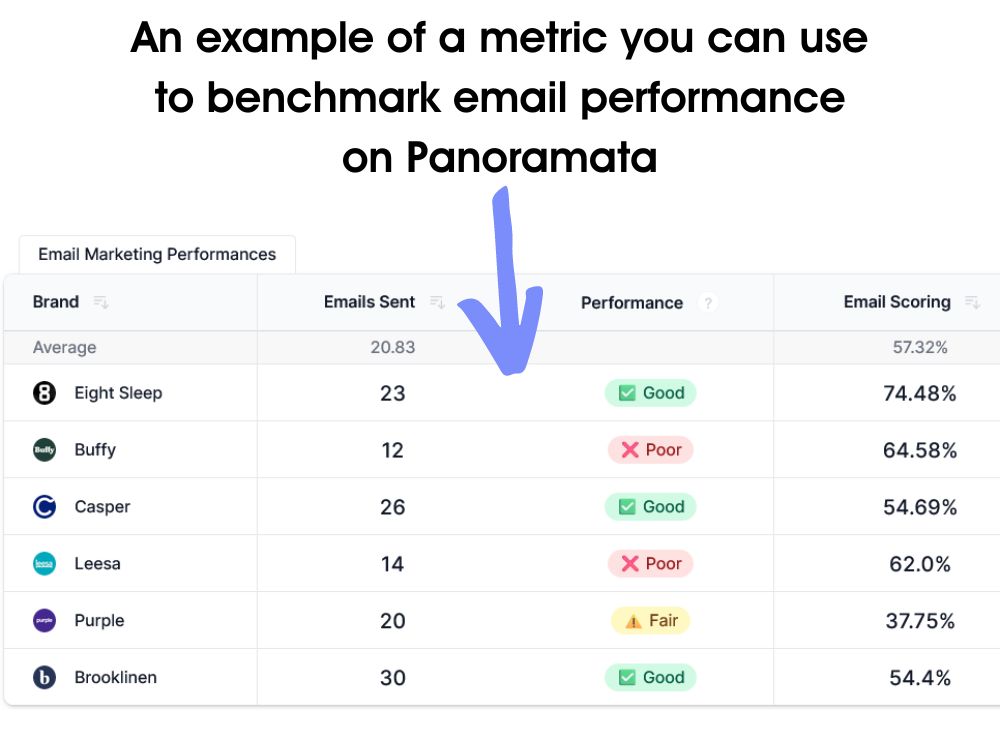
Task: Click the Buffy brand logo
Action: 44,450
